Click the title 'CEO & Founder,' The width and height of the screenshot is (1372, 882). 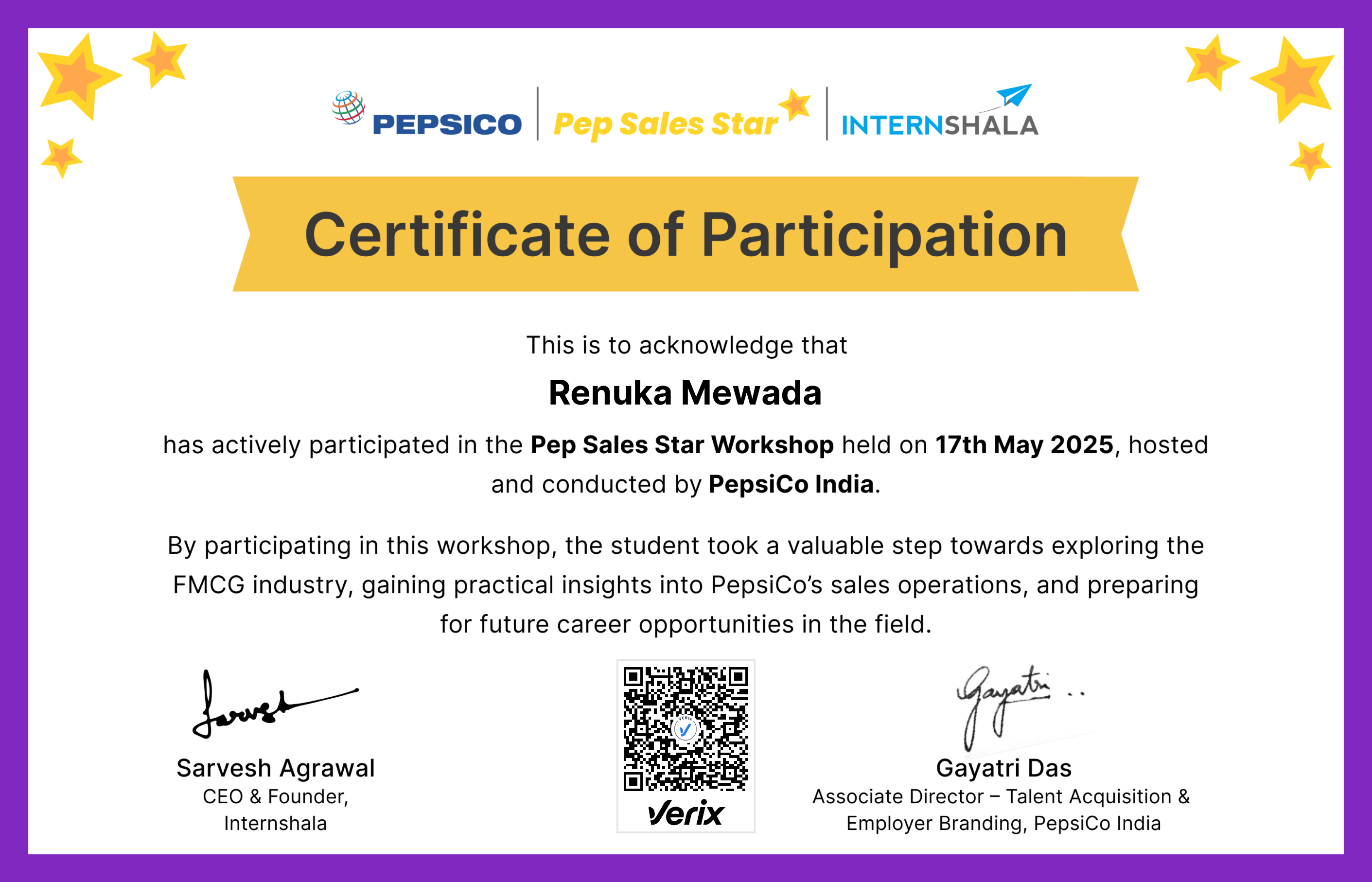click(x=276, y=796)
